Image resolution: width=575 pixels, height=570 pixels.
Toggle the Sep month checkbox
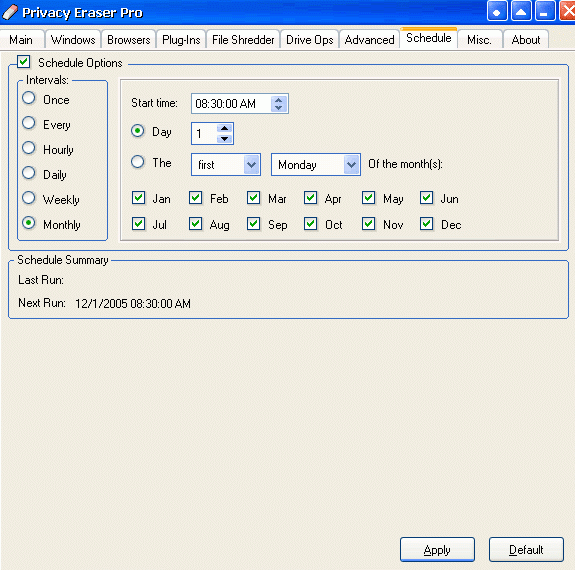[253, 223]
